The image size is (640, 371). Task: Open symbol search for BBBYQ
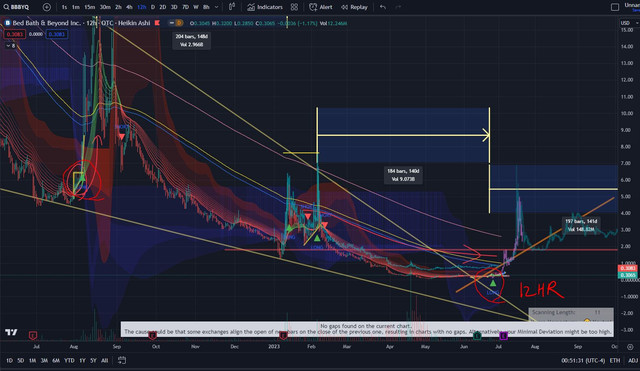pyautogui.click(x=16, y=7)
